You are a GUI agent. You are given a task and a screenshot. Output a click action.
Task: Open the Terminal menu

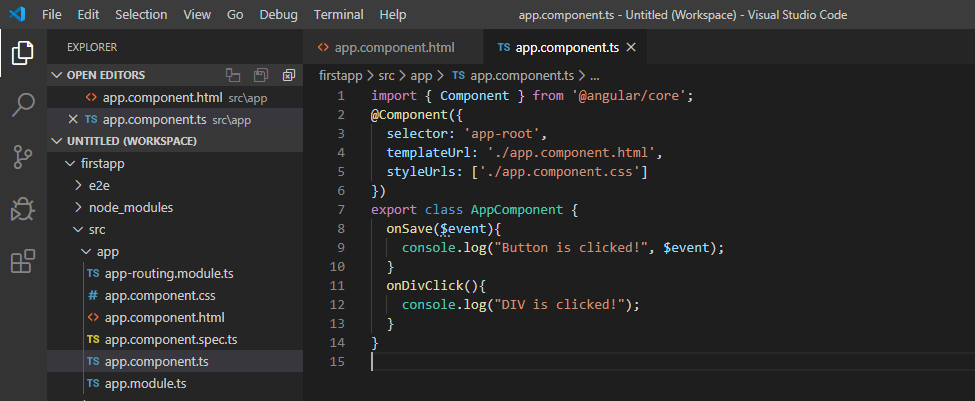coord(338,14)
